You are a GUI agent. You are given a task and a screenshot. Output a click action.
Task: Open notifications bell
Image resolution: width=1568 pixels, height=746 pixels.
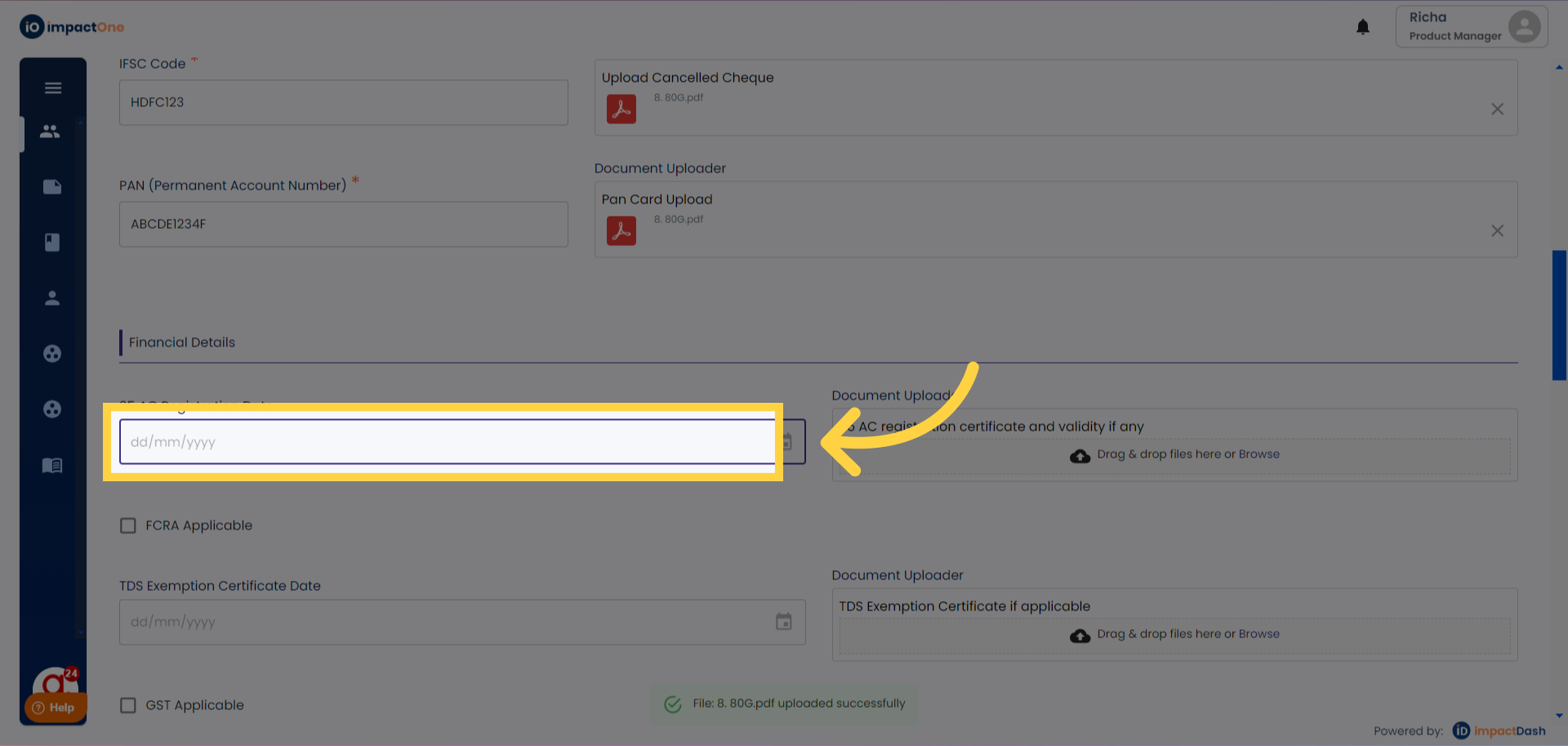coord(1363,27)
